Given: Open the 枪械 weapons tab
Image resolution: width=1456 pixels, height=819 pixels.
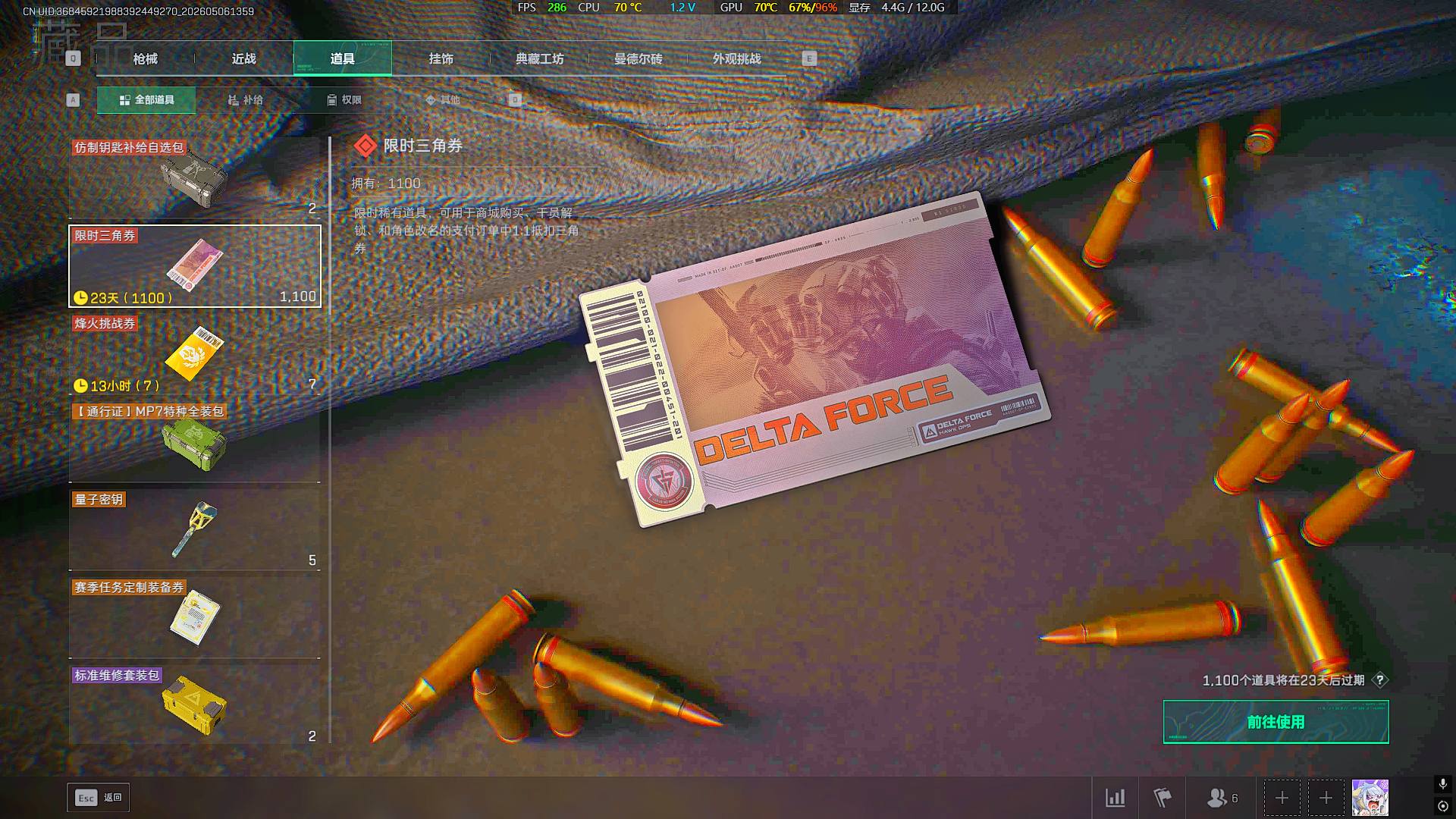Looking at the screenshot, I should point(146,58).
